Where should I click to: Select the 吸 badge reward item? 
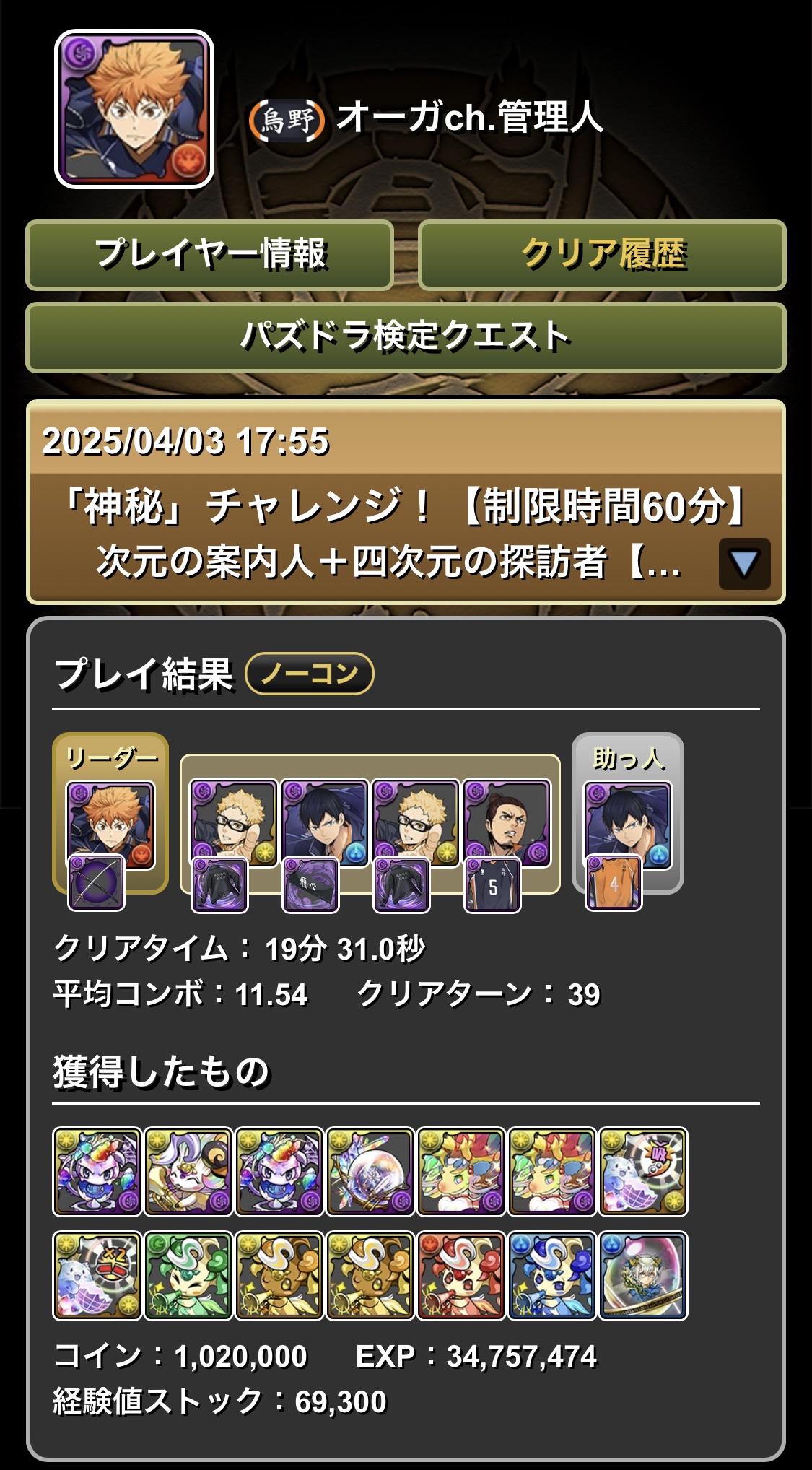click(x=643, y=1172)
